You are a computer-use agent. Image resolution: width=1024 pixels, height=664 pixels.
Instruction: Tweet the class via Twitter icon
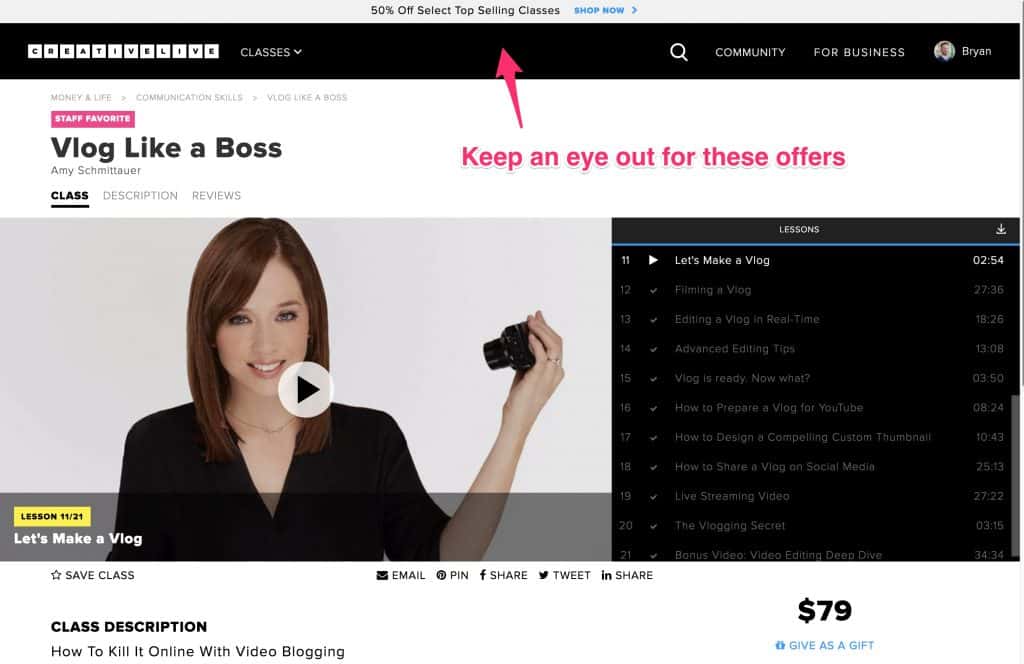544,575
